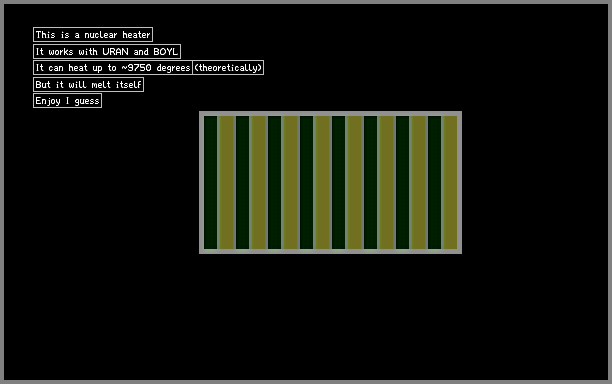This screenshot has width=612, height=384.
Task: Click the "This is a nuclear heater" sign
Action: click(93, 35)
